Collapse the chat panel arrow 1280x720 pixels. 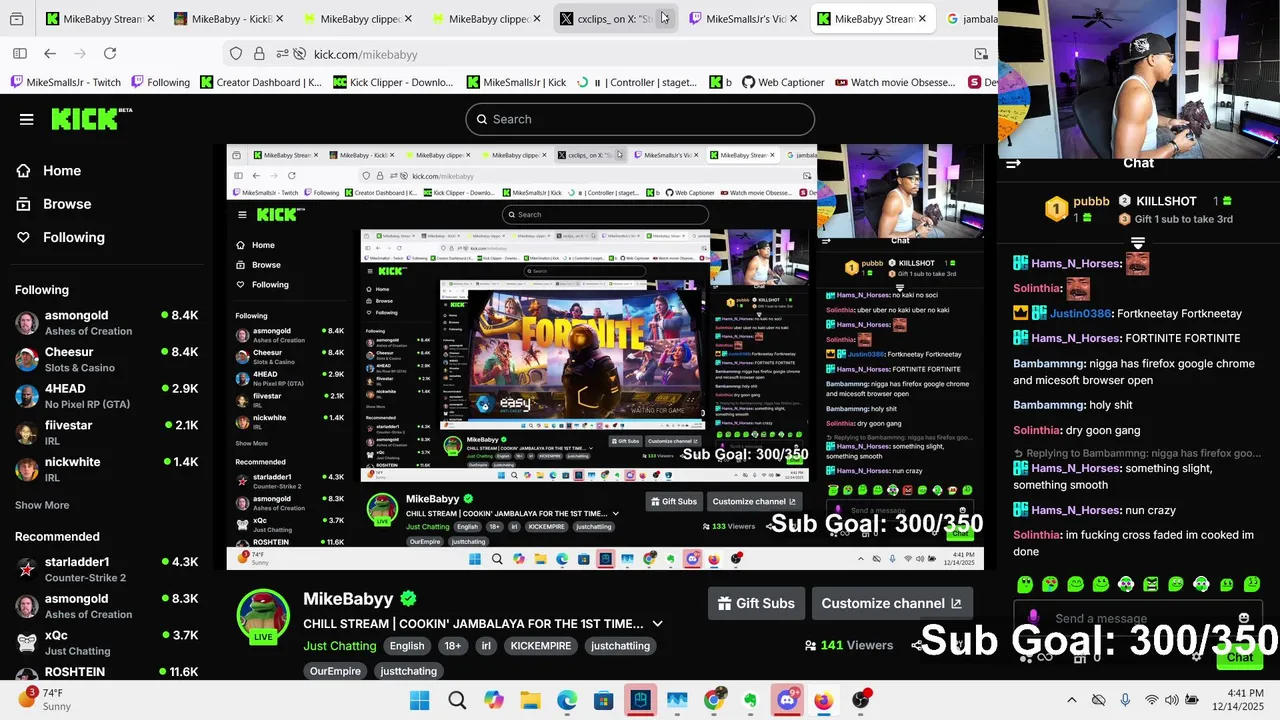click(1013, 163)
